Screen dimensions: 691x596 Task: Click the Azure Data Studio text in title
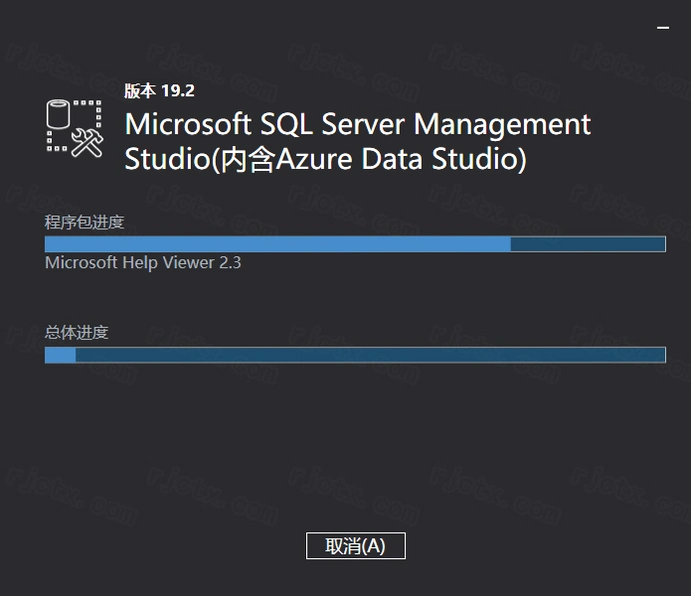[x=398, y=159]
